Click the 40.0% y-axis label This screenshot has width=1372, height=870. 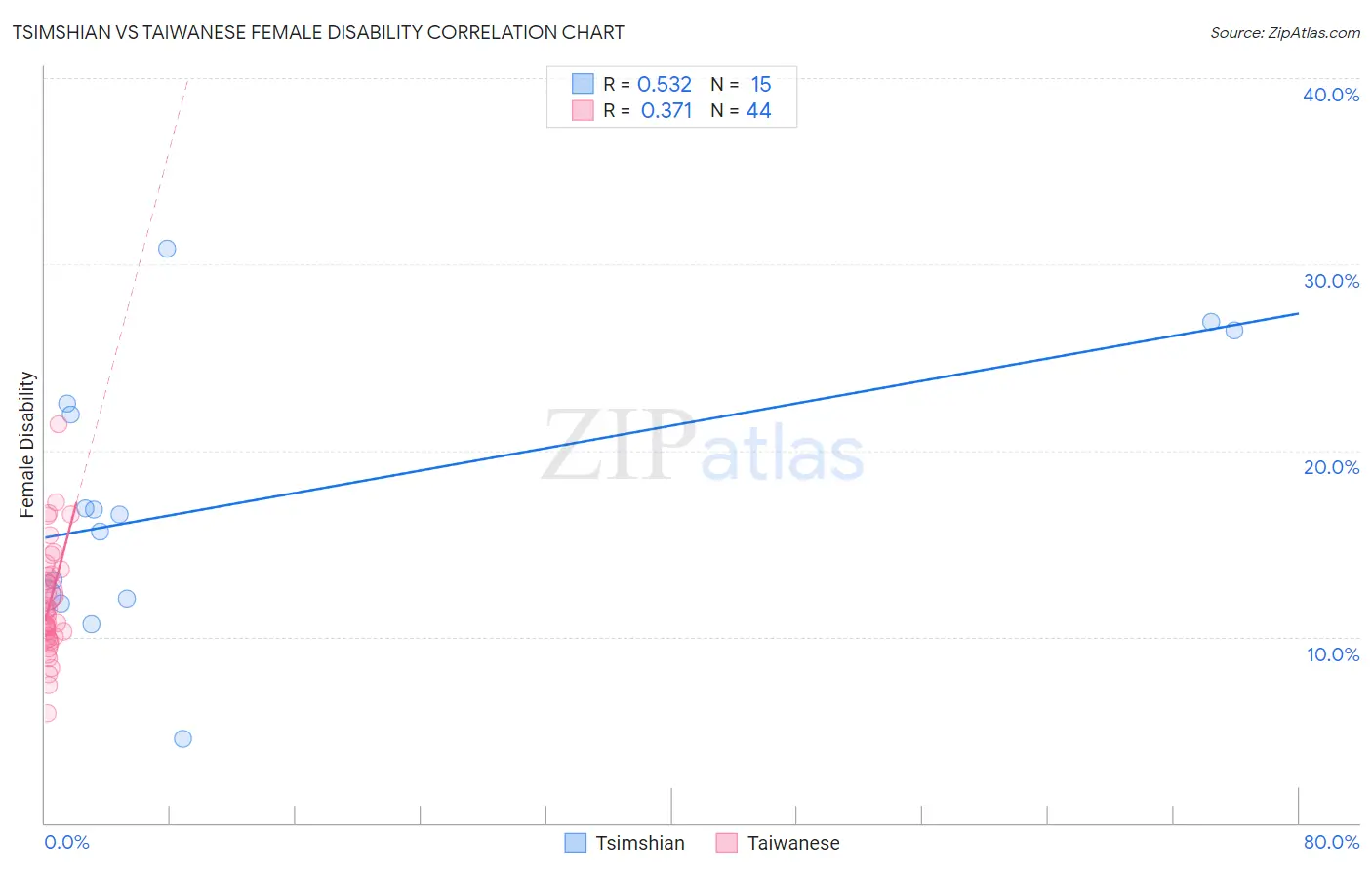coord(1330,95)
